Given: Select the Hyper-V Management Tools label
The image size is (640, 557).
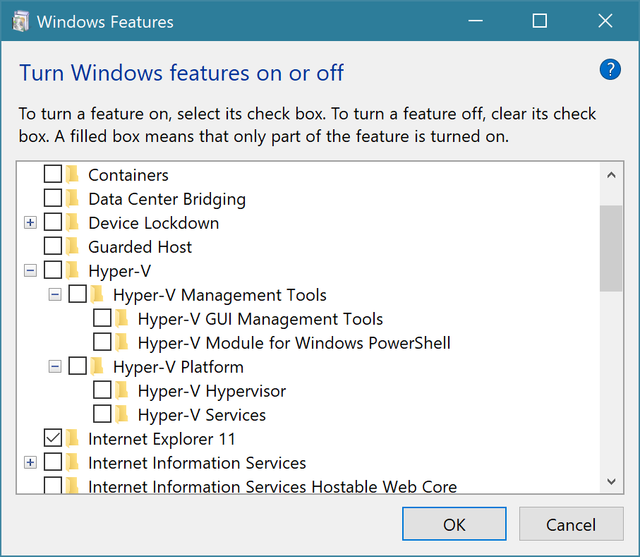Looking at the screenshot, I should (220, 295).
